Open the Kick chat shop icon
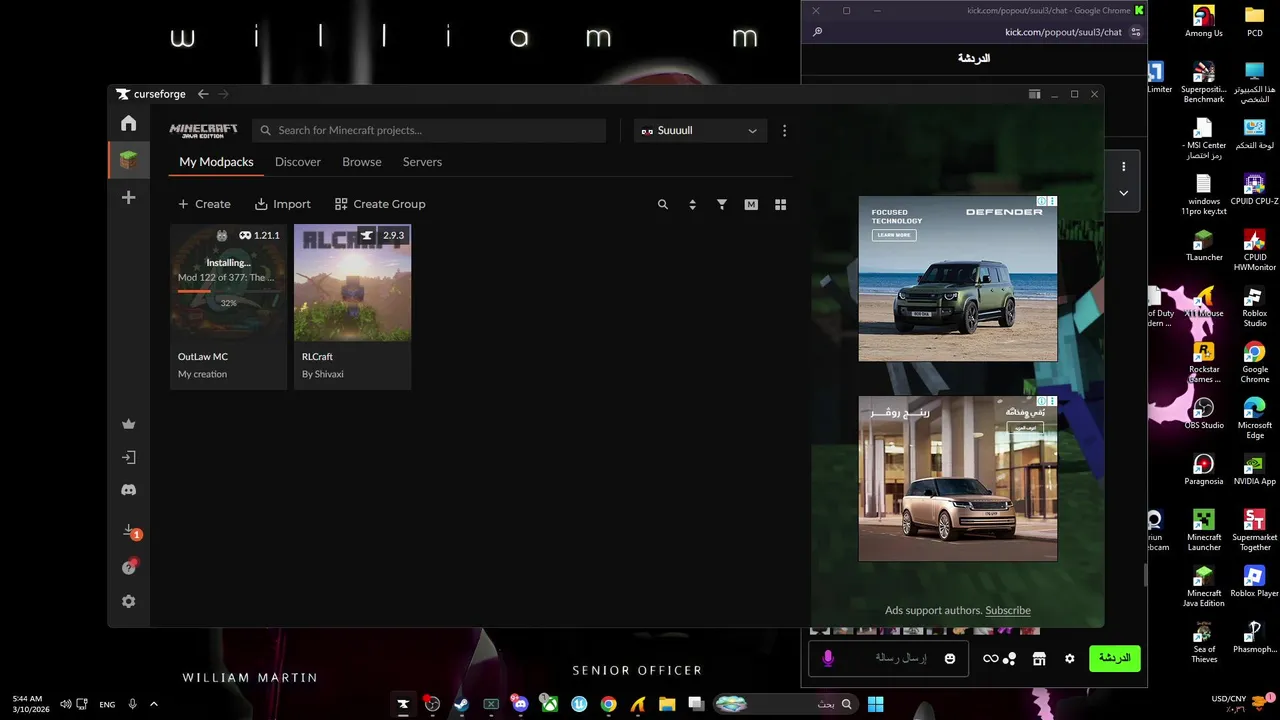Image resolution: width=1280 pixels, height=720 pixels. [1039, 659]
